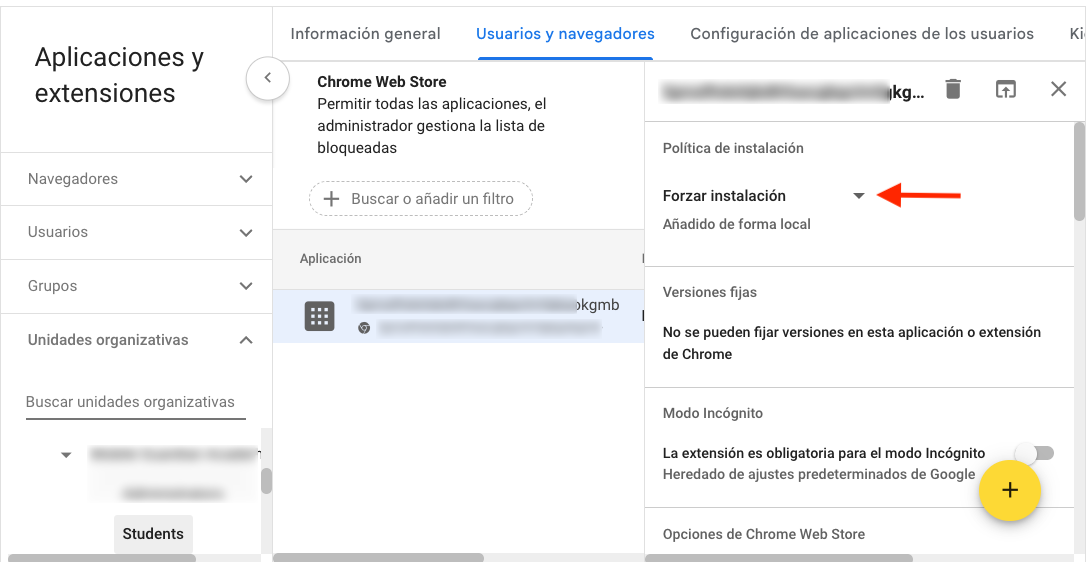Open app details in new window icon
The width and height of the screenshot is (1091, 562).
coord(1005,90)
